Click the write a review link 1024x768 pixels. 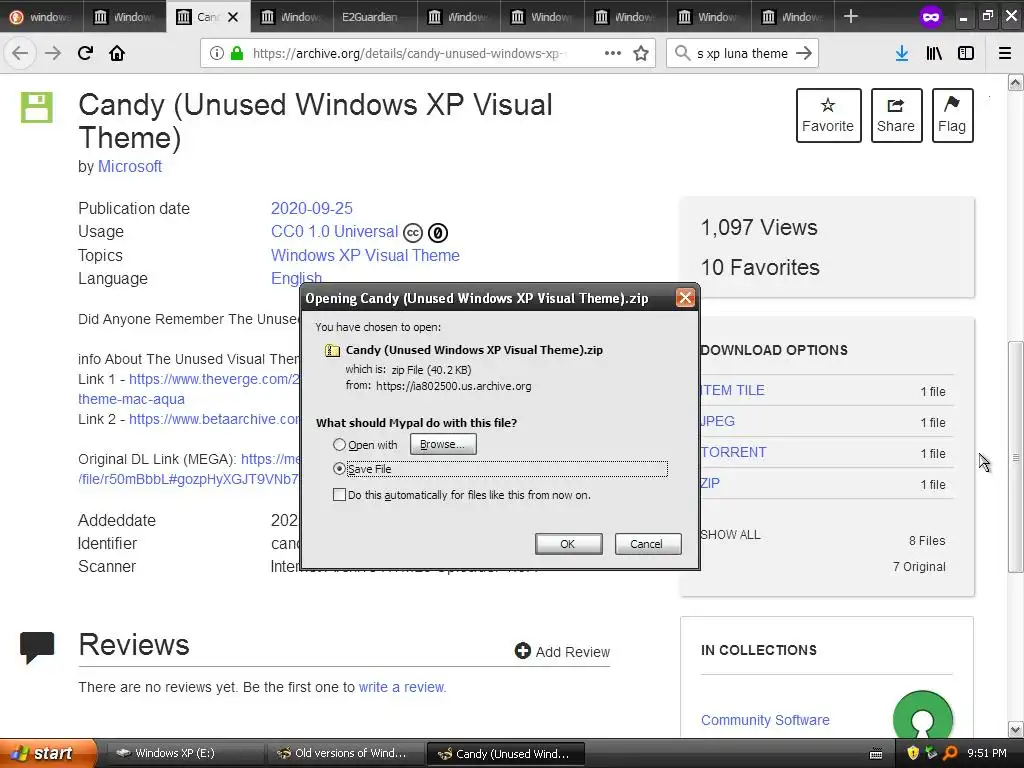[x=402, y=687]
